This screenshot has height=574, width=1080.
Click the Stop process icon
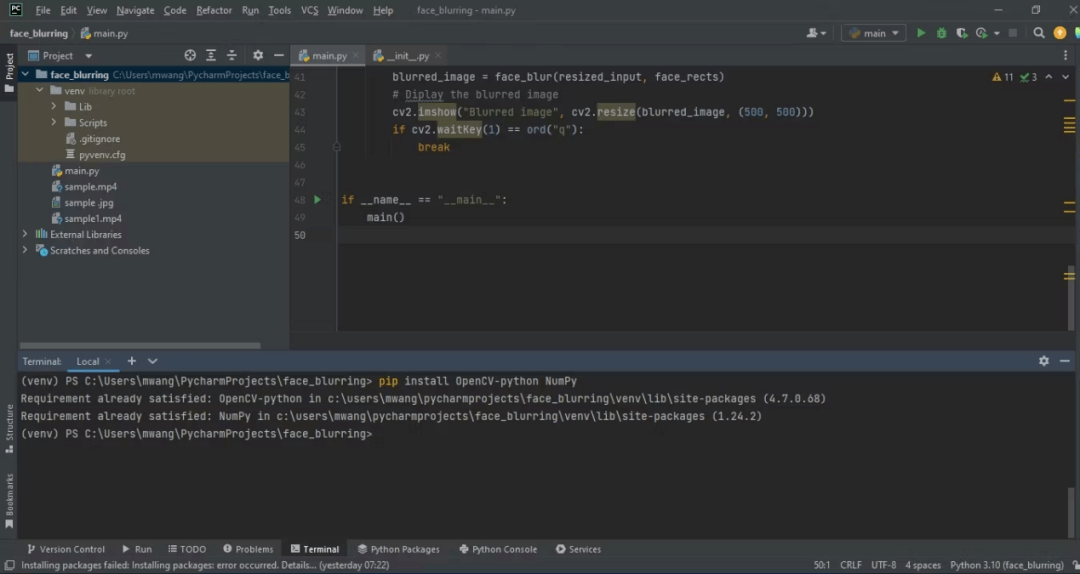click(1012, 33)
